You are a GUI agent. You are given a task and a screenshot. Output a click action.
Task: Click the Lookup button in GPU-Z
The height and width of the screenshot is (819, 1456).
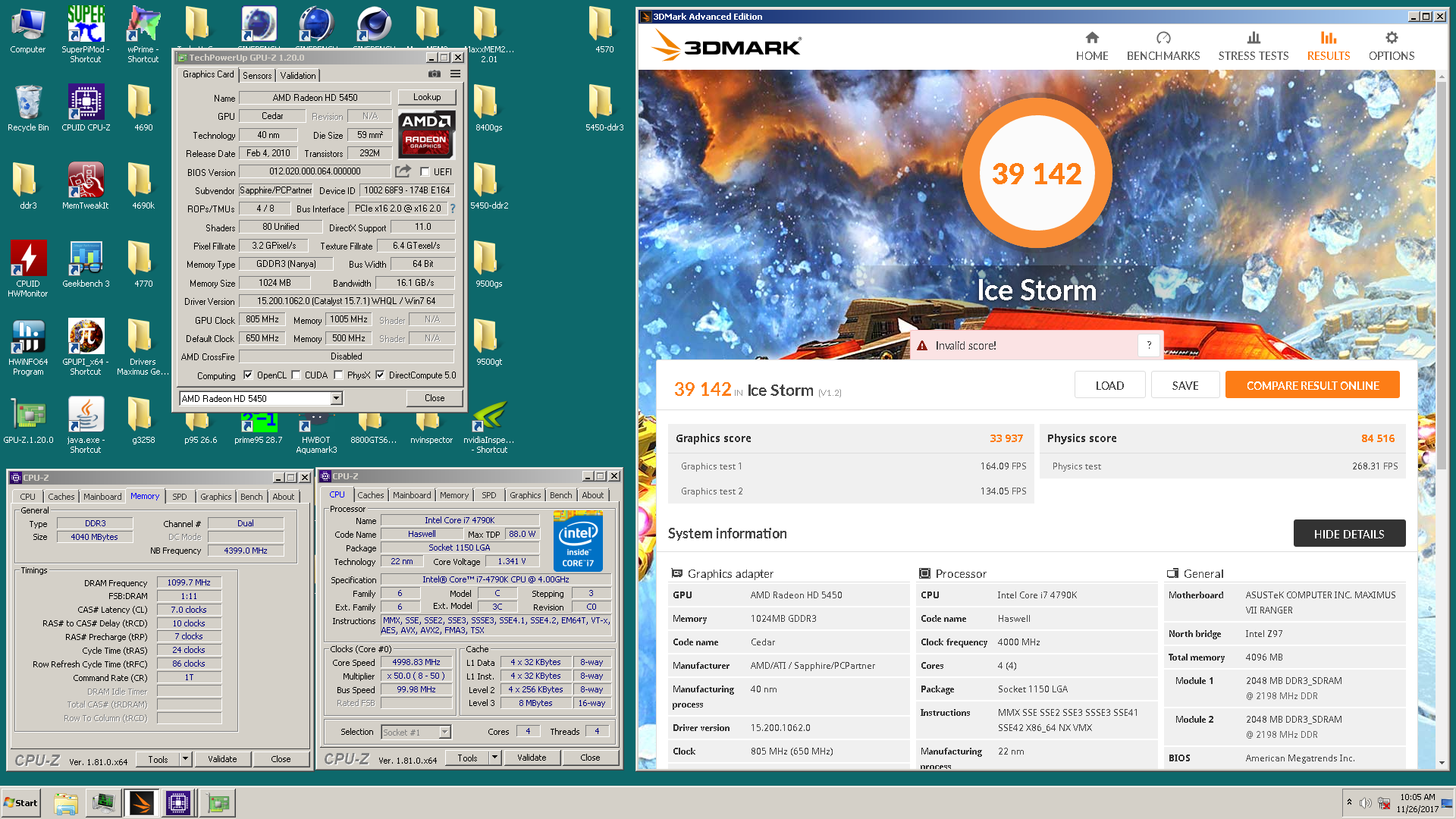(x=427, y=97)
